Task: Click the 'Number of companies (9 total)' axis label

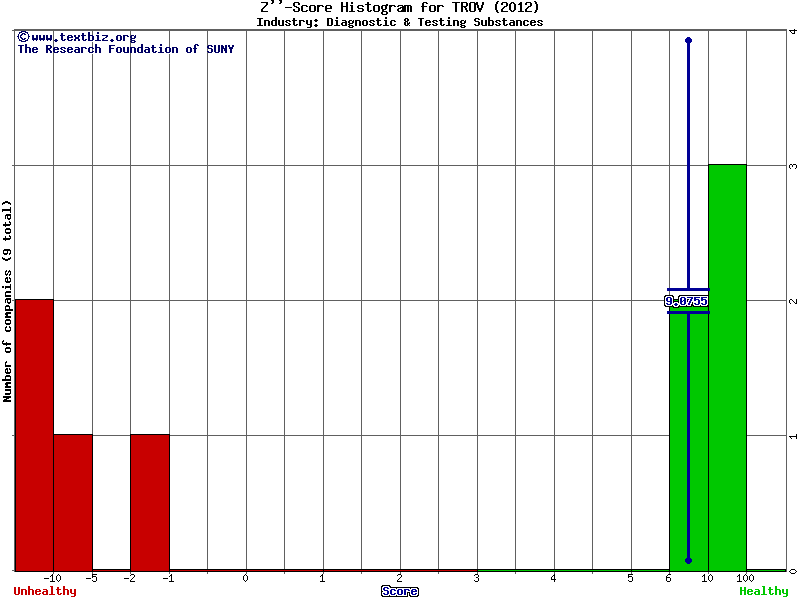Action: pos(7,301)
